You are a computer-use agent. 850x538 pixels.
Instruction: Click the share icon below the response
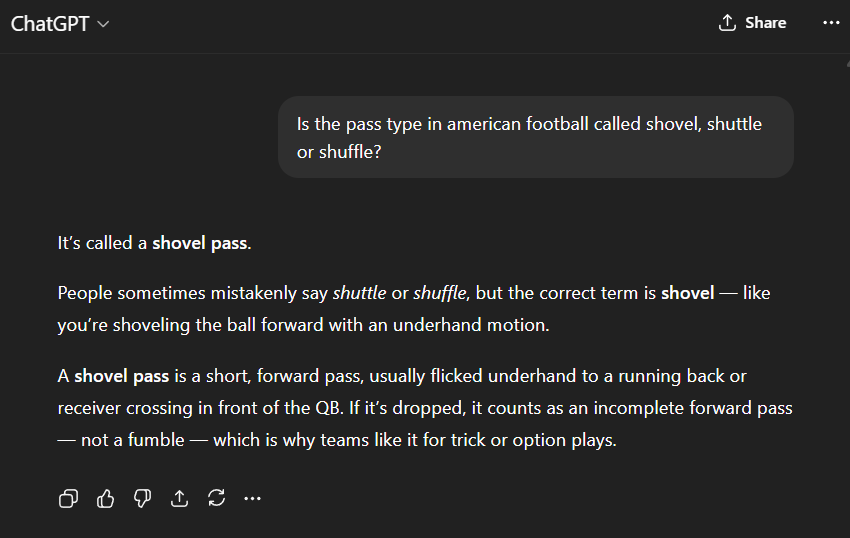click(x=179, y=498)
